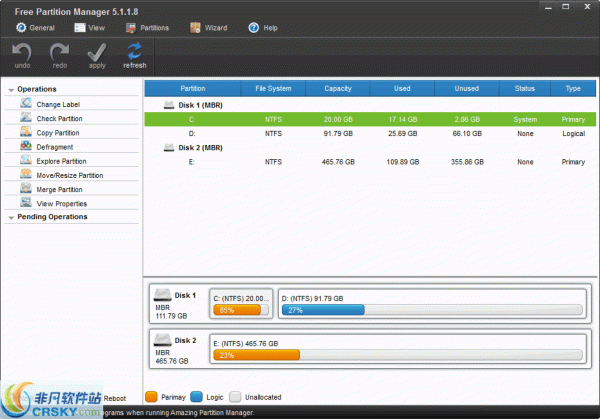Select Change Label operation
This screenshot has width=600, height=419.
pos(57,104)
